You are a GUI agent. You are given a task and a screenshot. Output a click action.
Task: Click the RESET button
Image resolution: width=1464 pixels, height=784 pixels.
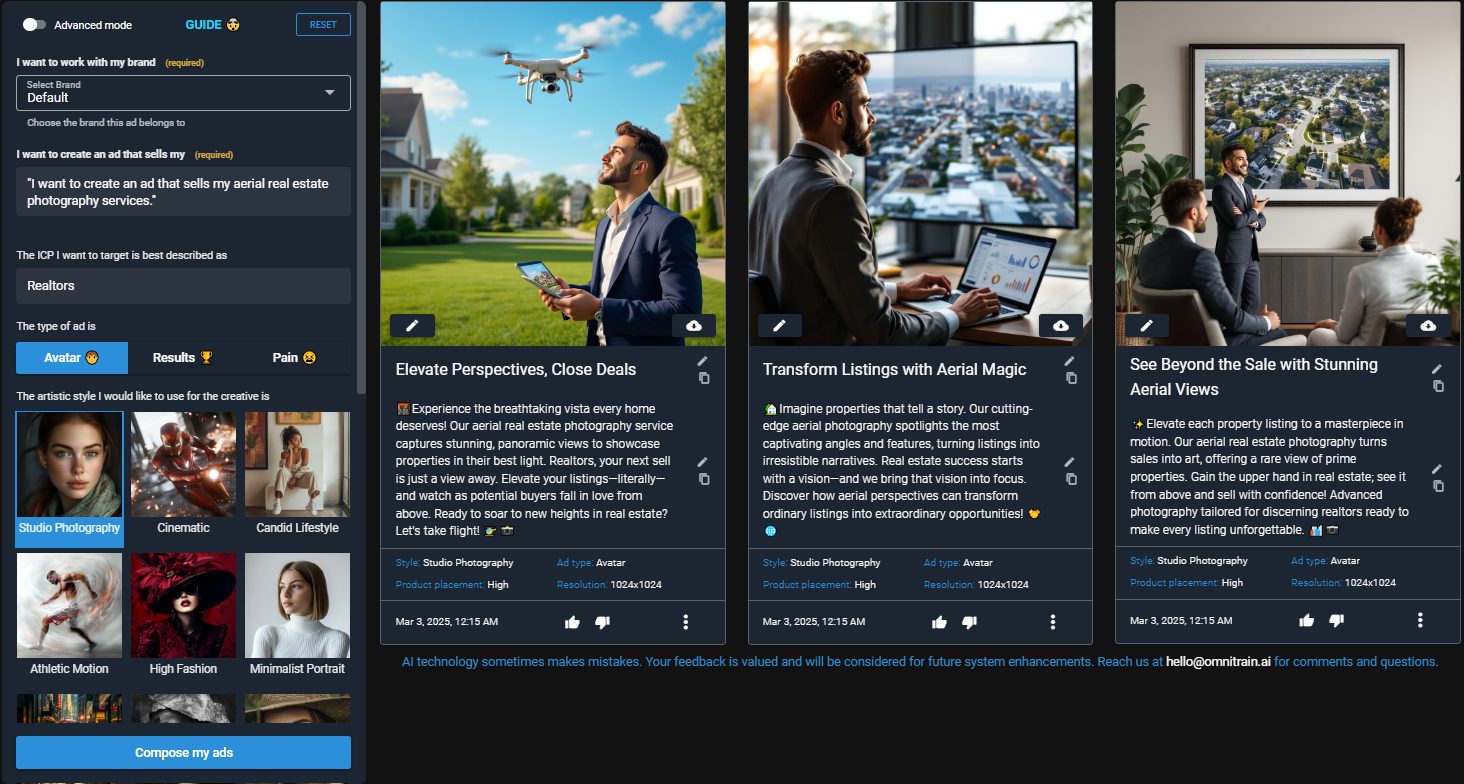pos(323,24)
